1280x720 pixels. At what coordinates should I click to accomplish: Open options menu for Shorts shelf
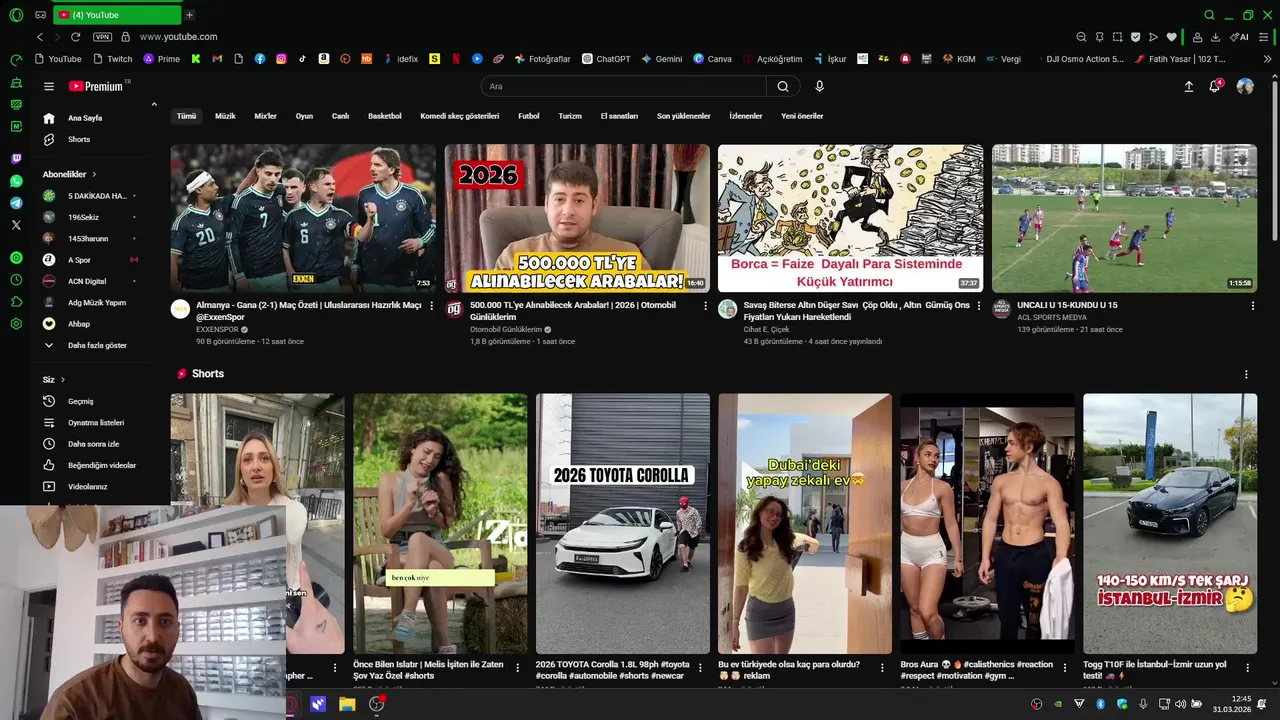(1246, 374)
